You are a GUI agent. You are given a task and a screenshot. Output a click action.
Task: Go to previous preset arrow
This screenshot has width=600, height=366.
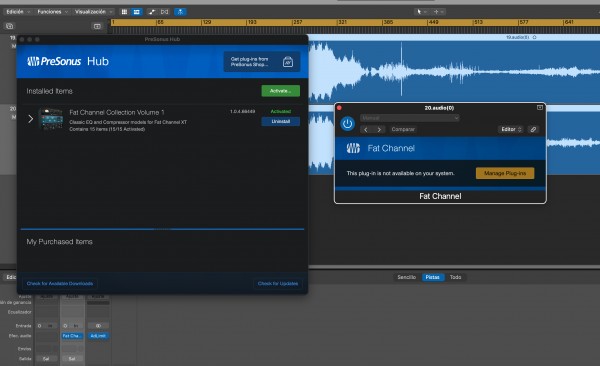point(366,129)
